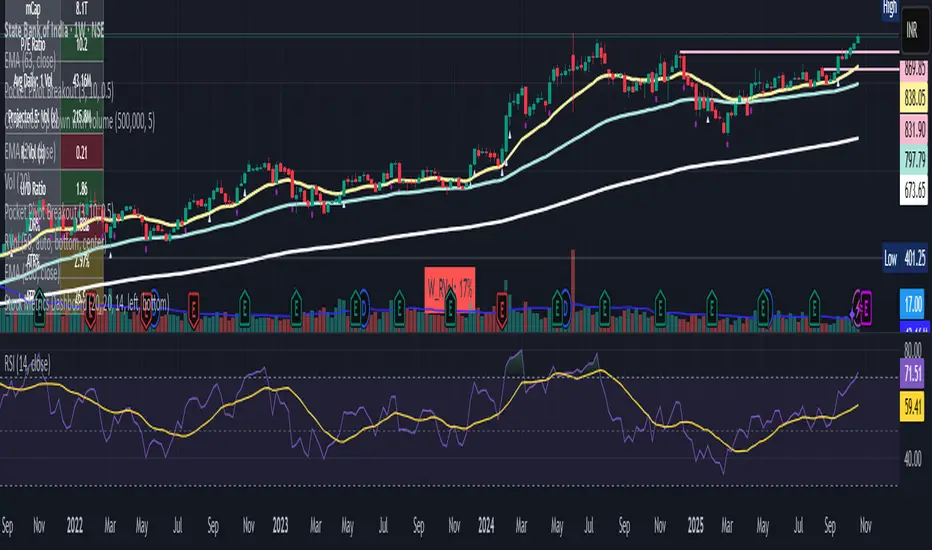This screenshot has height=550, width=932.
Task: Open the red earnings marker near August 2022
Action: coord(193,309)
